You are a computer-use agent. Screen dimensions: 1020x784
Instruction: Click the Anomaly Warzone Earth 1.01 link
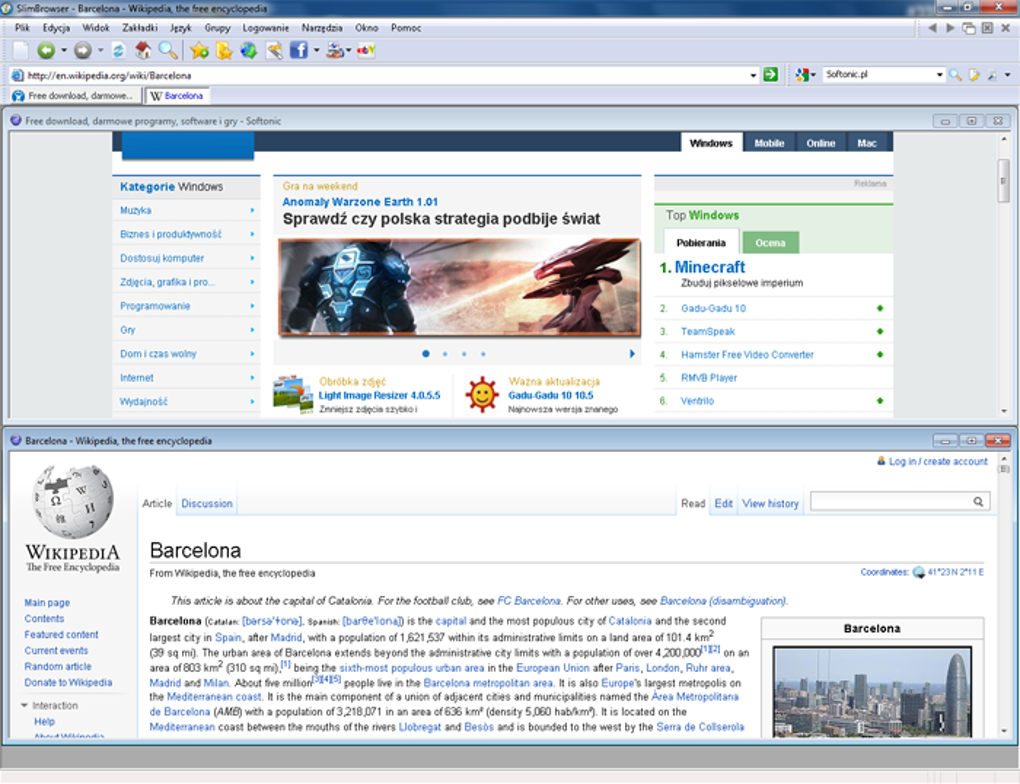pyautogui.click(x=360, y=202)
